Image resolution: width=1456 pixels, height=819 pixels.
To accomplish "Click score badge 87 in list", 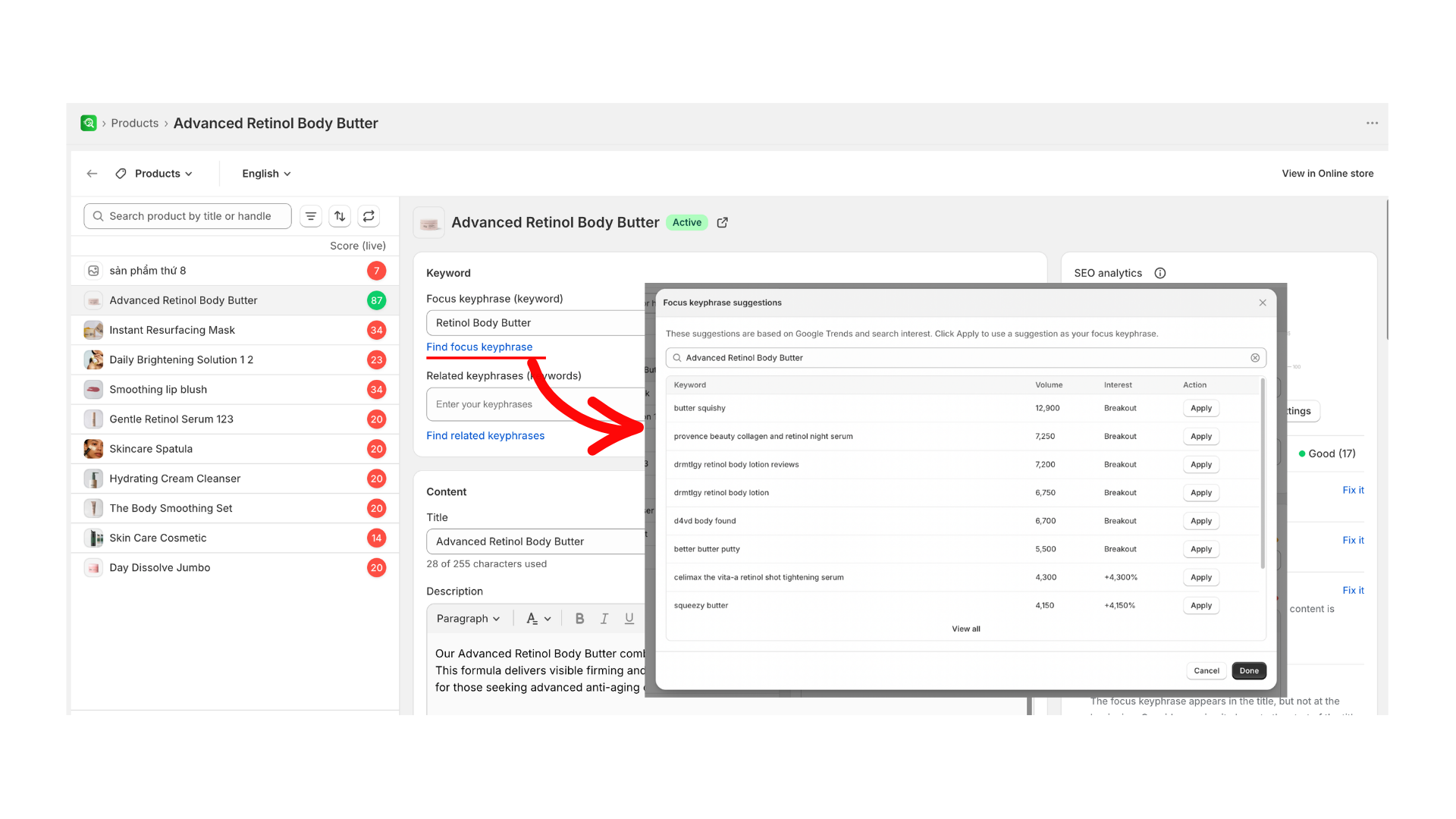I will pos(376,300).
